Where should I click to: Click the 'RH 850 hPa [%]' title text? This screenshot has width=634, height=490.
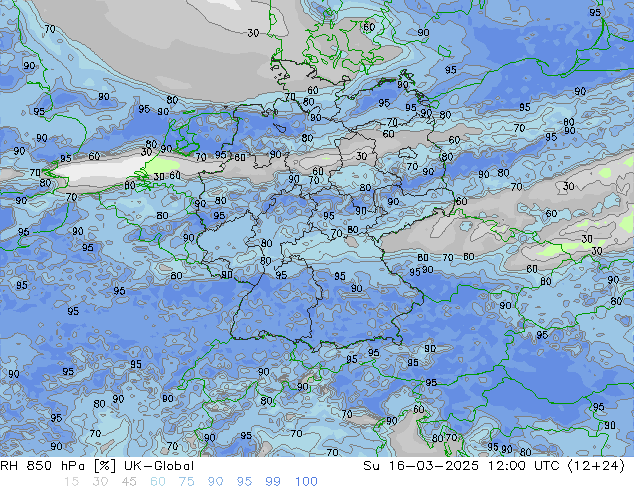coord(58,466)
